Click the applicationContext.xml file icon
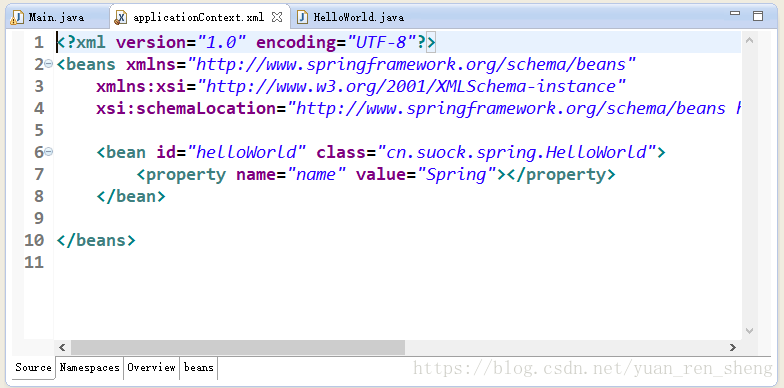 (120, 18)
